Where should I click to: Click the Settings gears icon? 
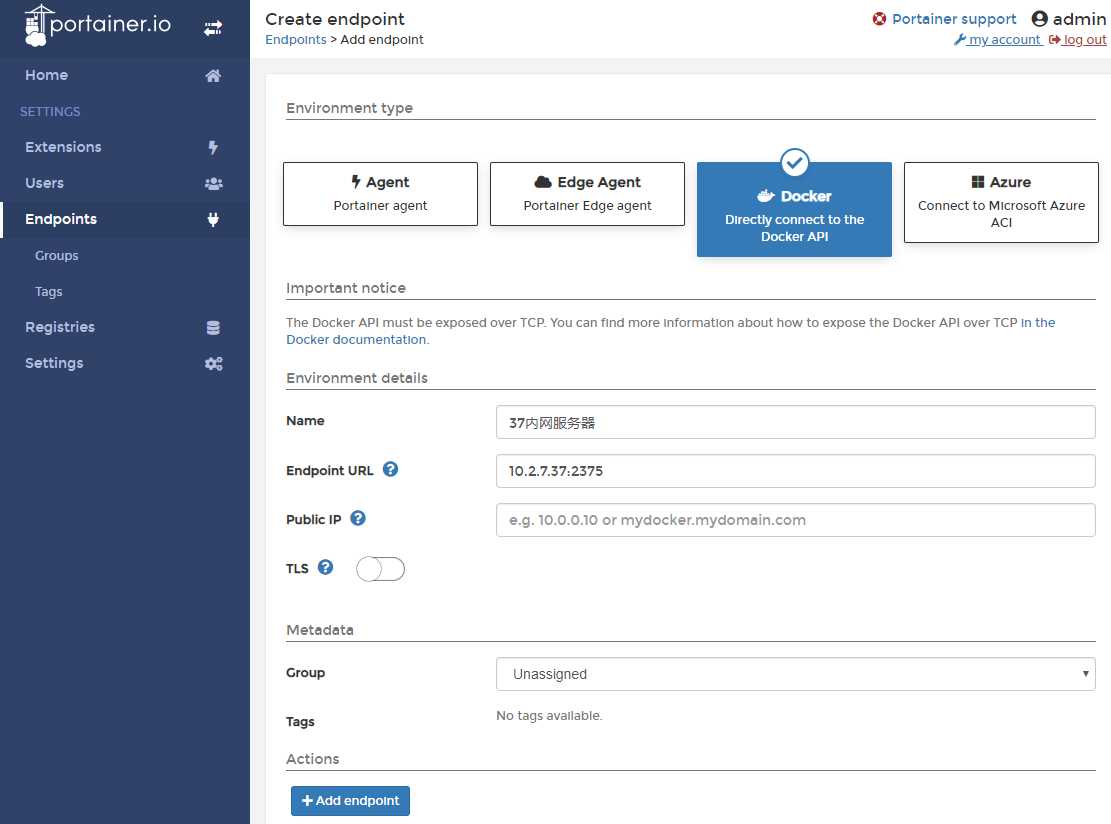[213, 363]
